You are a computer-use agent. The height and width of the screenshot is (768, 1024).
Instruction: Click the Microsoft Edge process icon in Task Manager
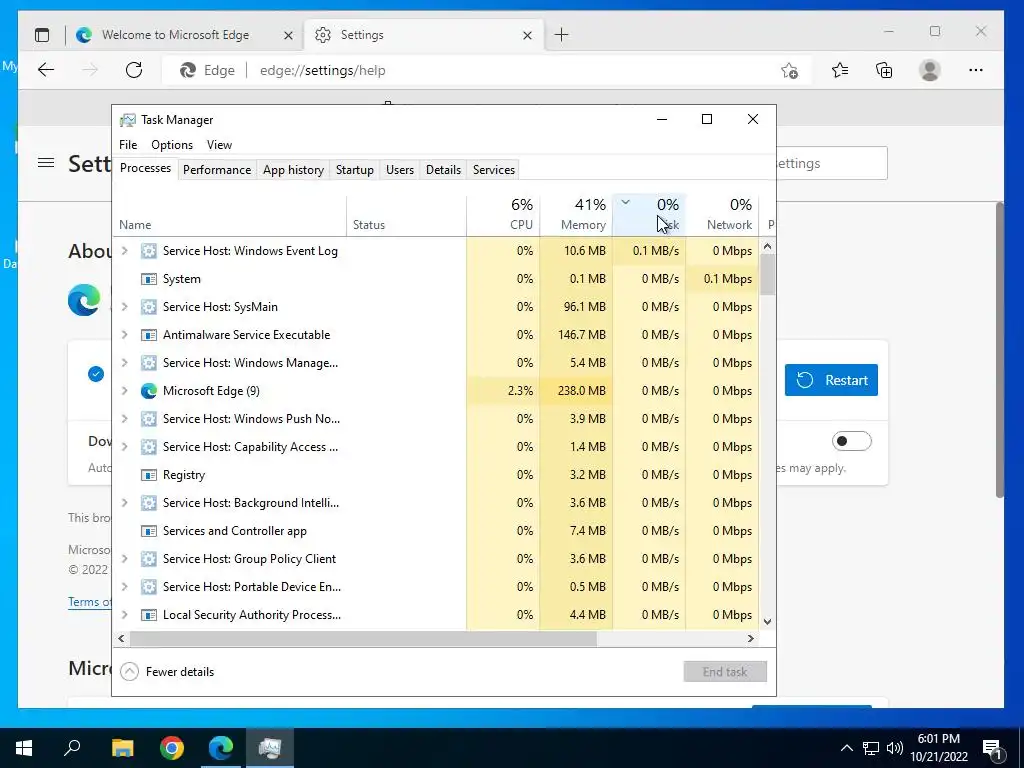point(149,391)
